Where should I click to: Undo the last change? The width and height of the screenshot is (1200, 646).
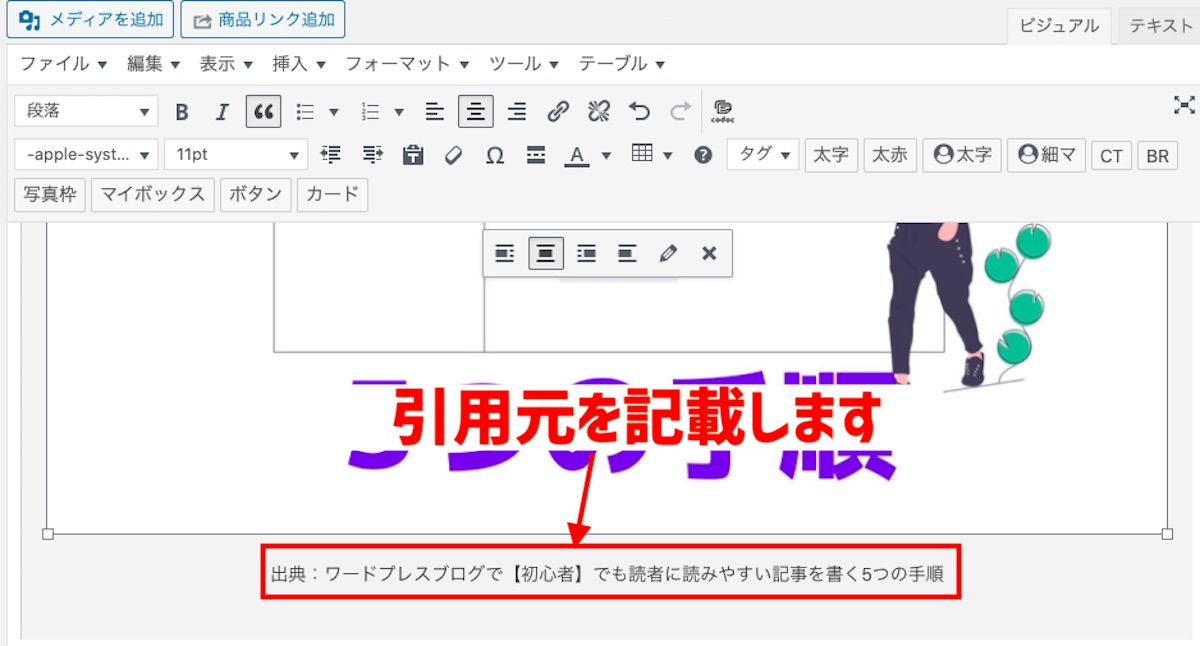(639, 111)
